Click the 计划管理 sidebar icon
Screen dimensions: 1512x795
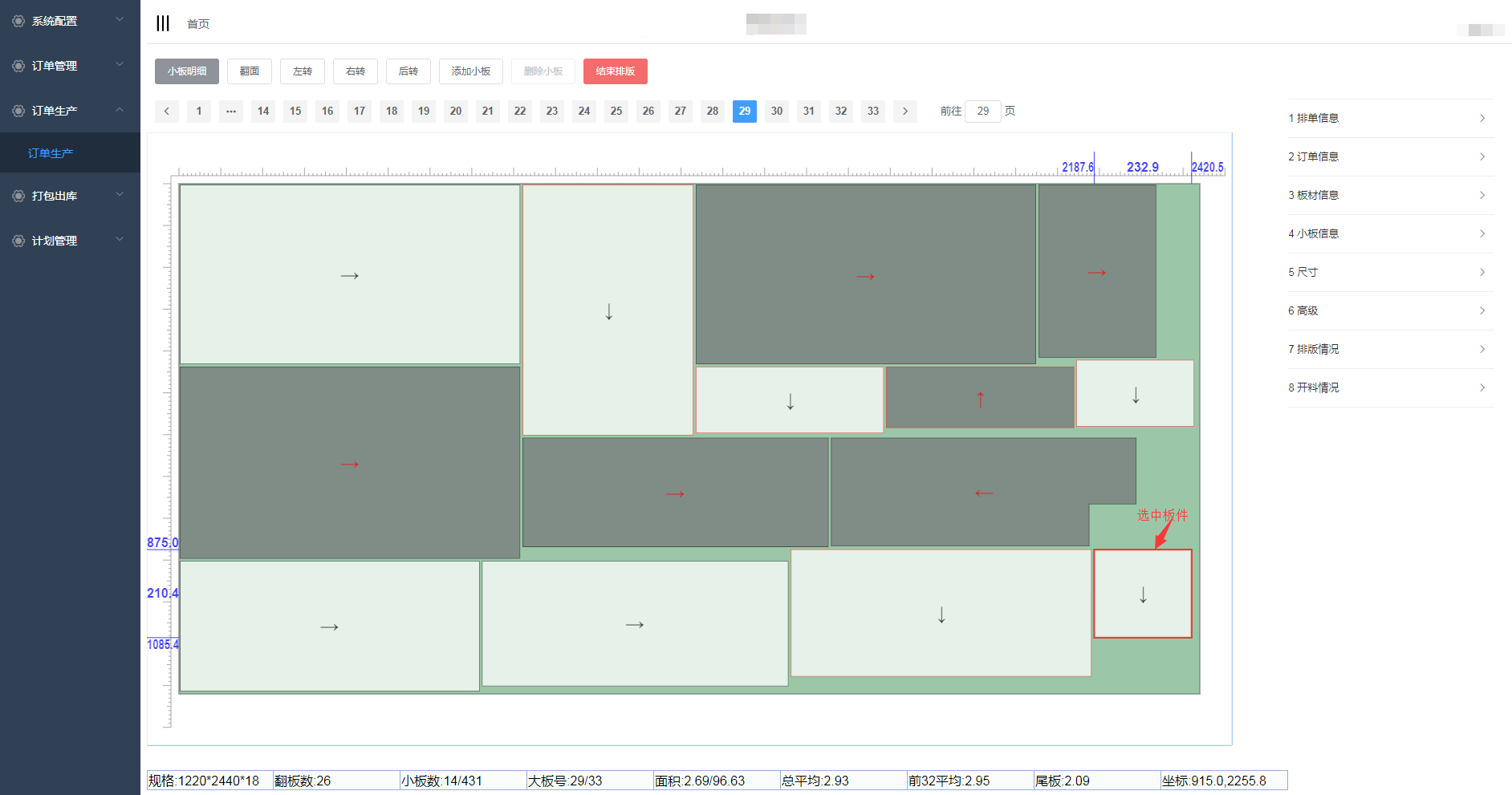(18, 241)
